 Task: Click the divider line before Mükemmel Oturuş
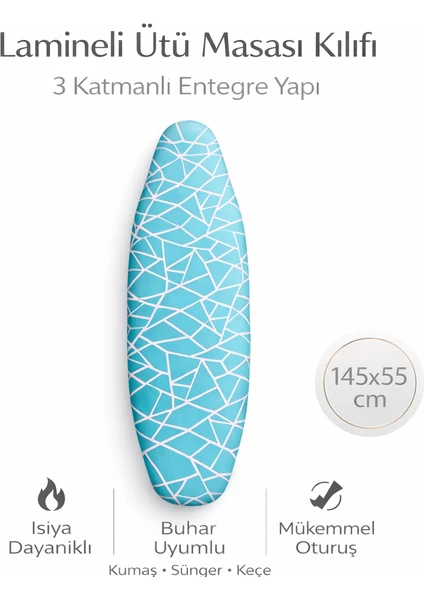266,522
